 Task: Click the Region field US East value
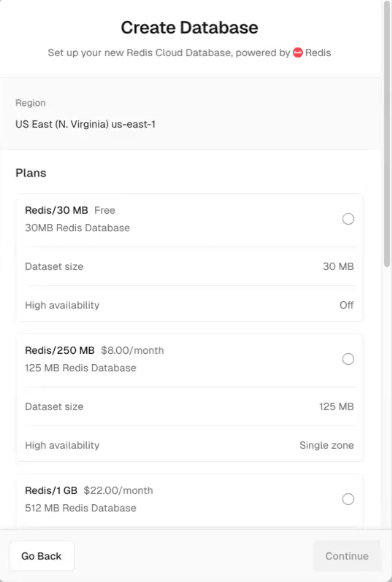[x=85, y=124]
